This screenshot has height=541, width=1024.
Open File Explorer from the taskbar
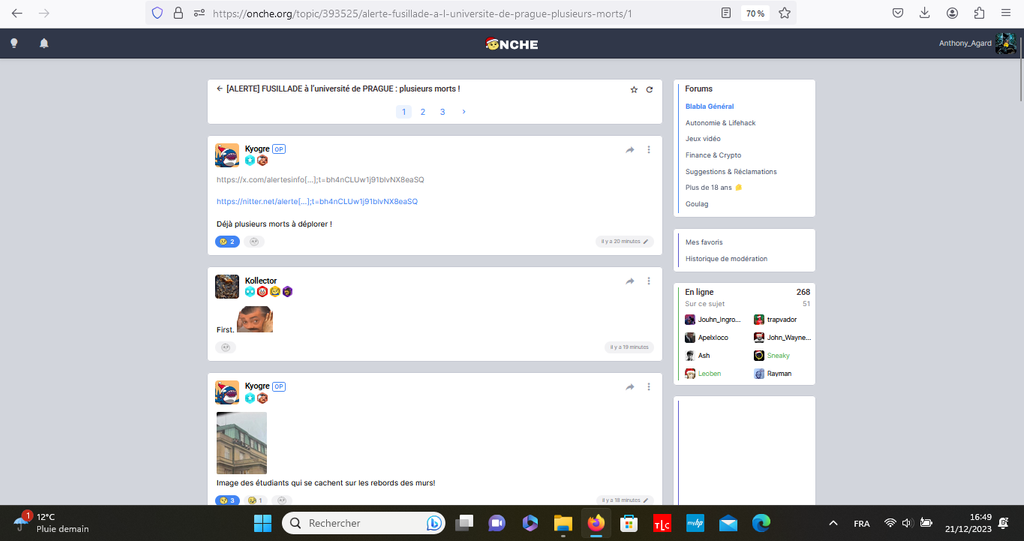(563, 523)
